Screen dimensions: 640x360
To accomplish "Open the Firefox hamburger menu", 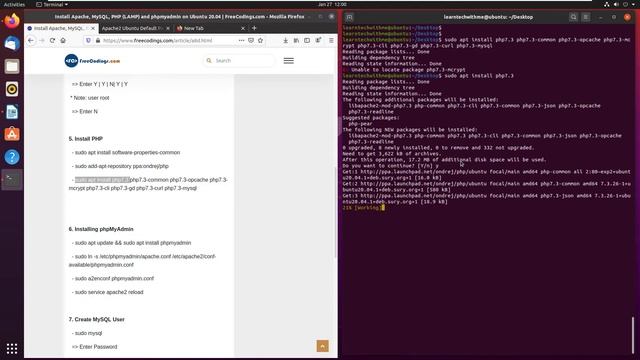I will (331, 40).
